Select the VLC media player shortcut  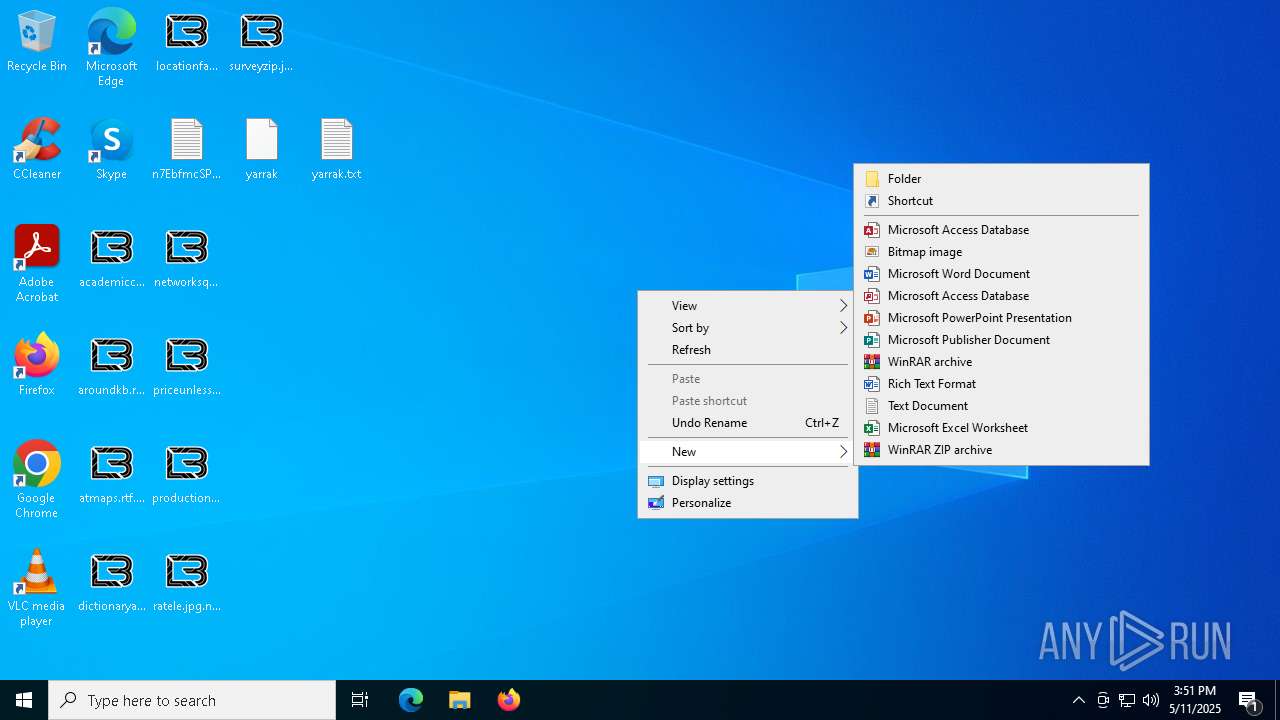pyautogui.click(x=37, y=588)
